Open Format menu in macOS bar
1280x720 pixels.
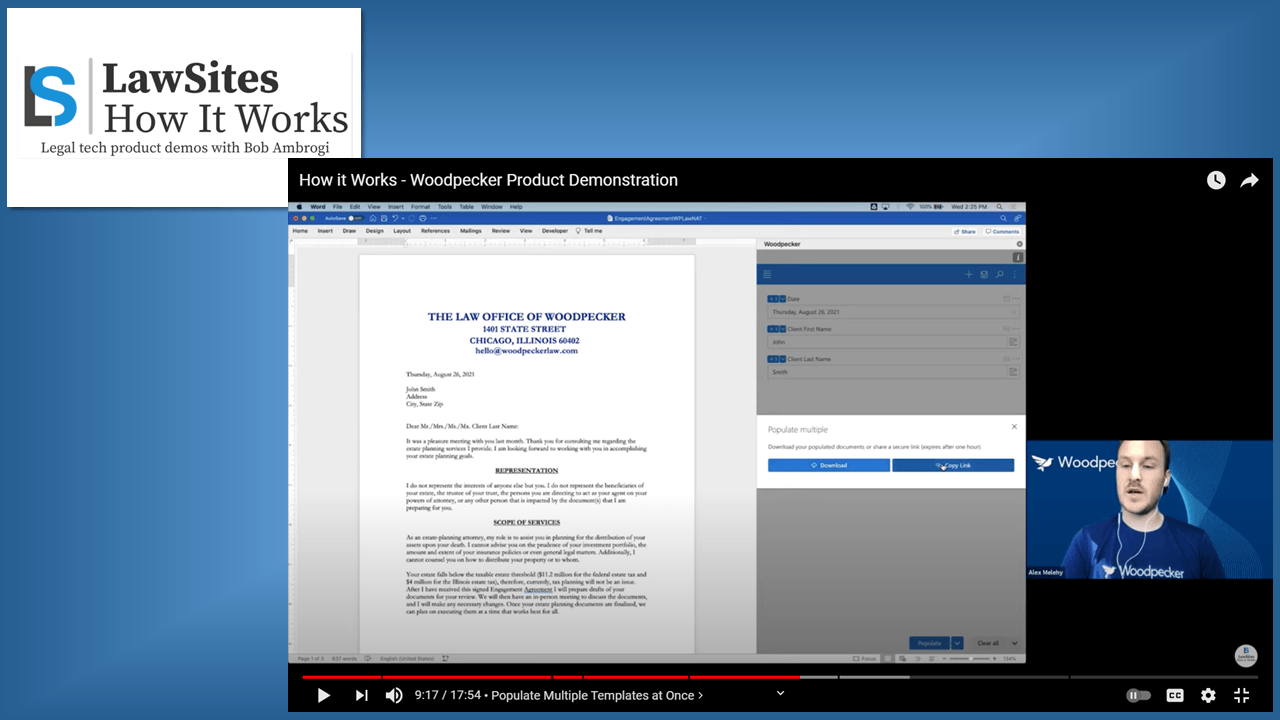(421, 207)
